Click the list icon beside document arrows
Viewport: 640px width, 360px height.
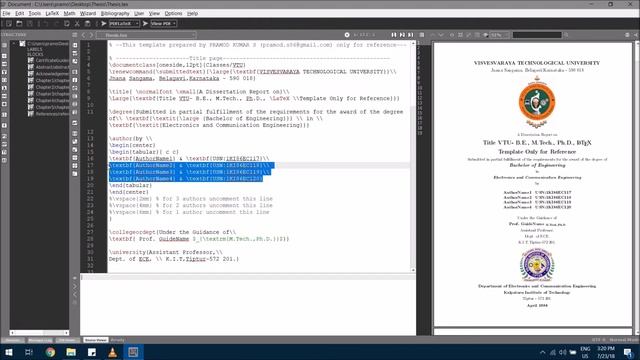coord(75,35)
